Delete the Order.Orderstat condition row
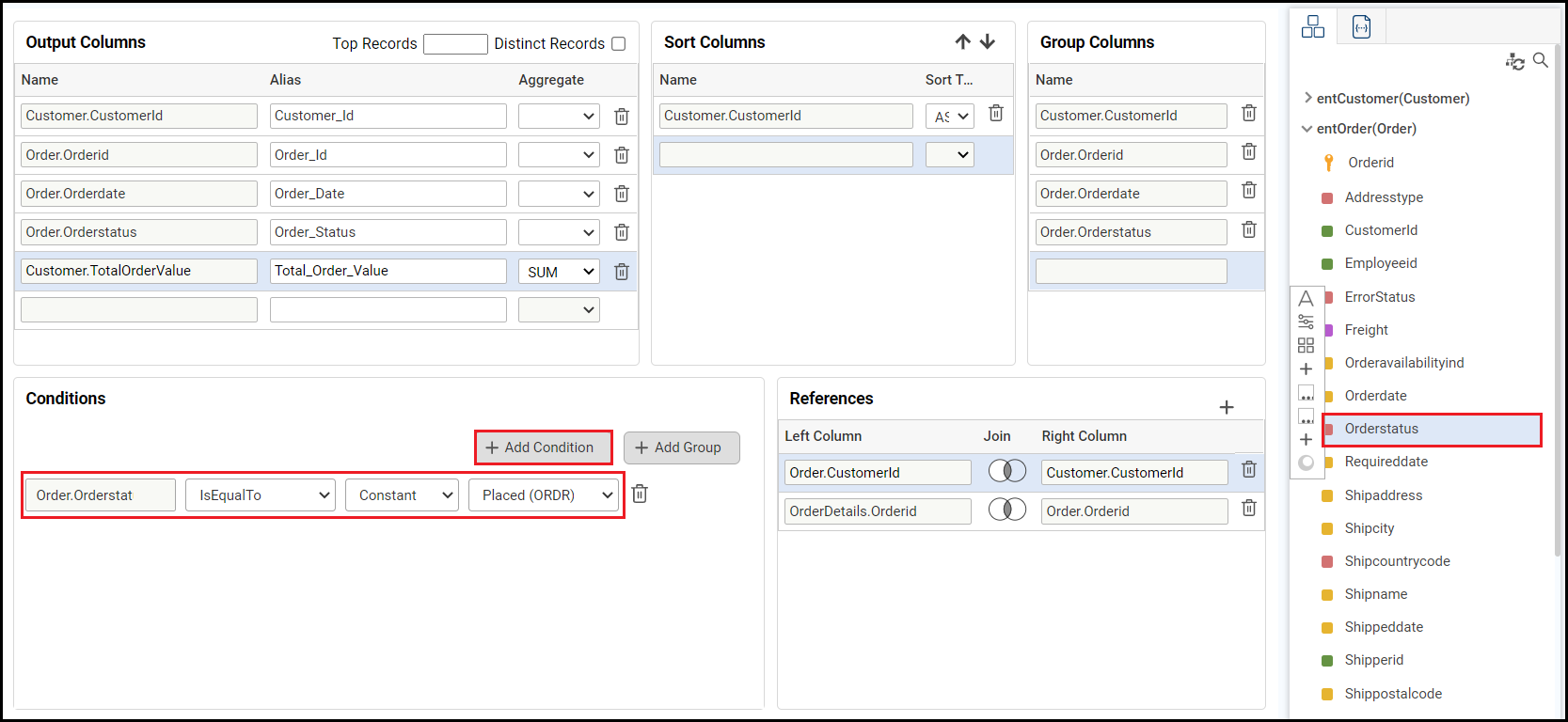The height and width of the screenshot is (722, 1568). tap(640, 494)
